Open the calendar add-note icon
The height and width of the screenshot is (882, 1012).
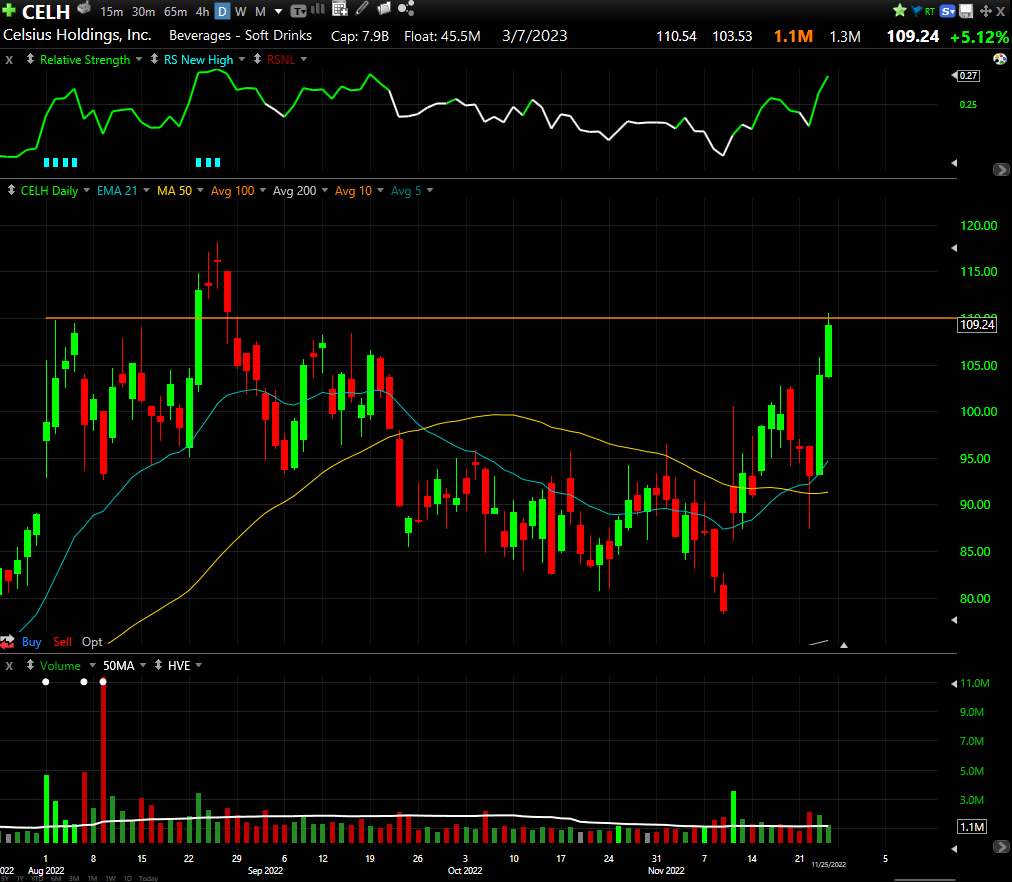[339, 8]
